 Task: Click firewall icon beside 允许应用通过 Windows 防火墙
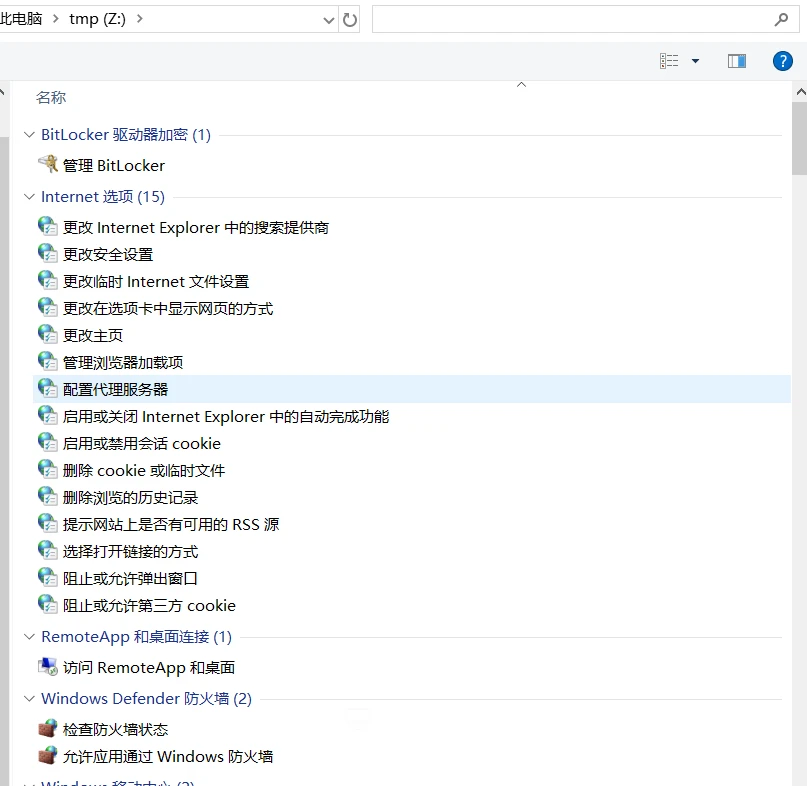pos(48,756)
